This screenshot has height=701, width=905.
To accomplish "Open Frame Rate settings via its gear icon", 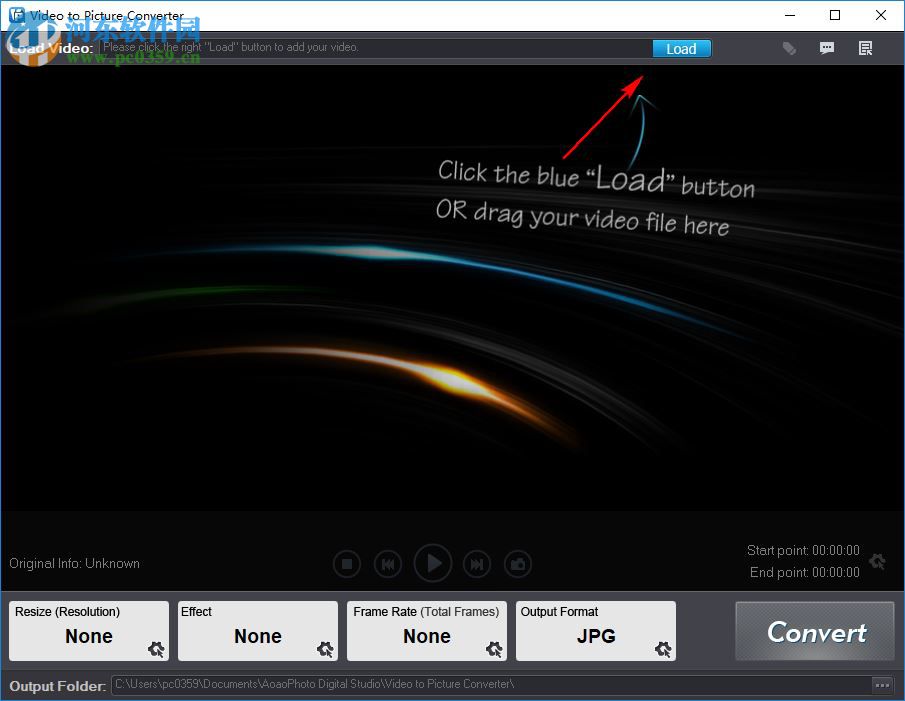I will 493,650.
